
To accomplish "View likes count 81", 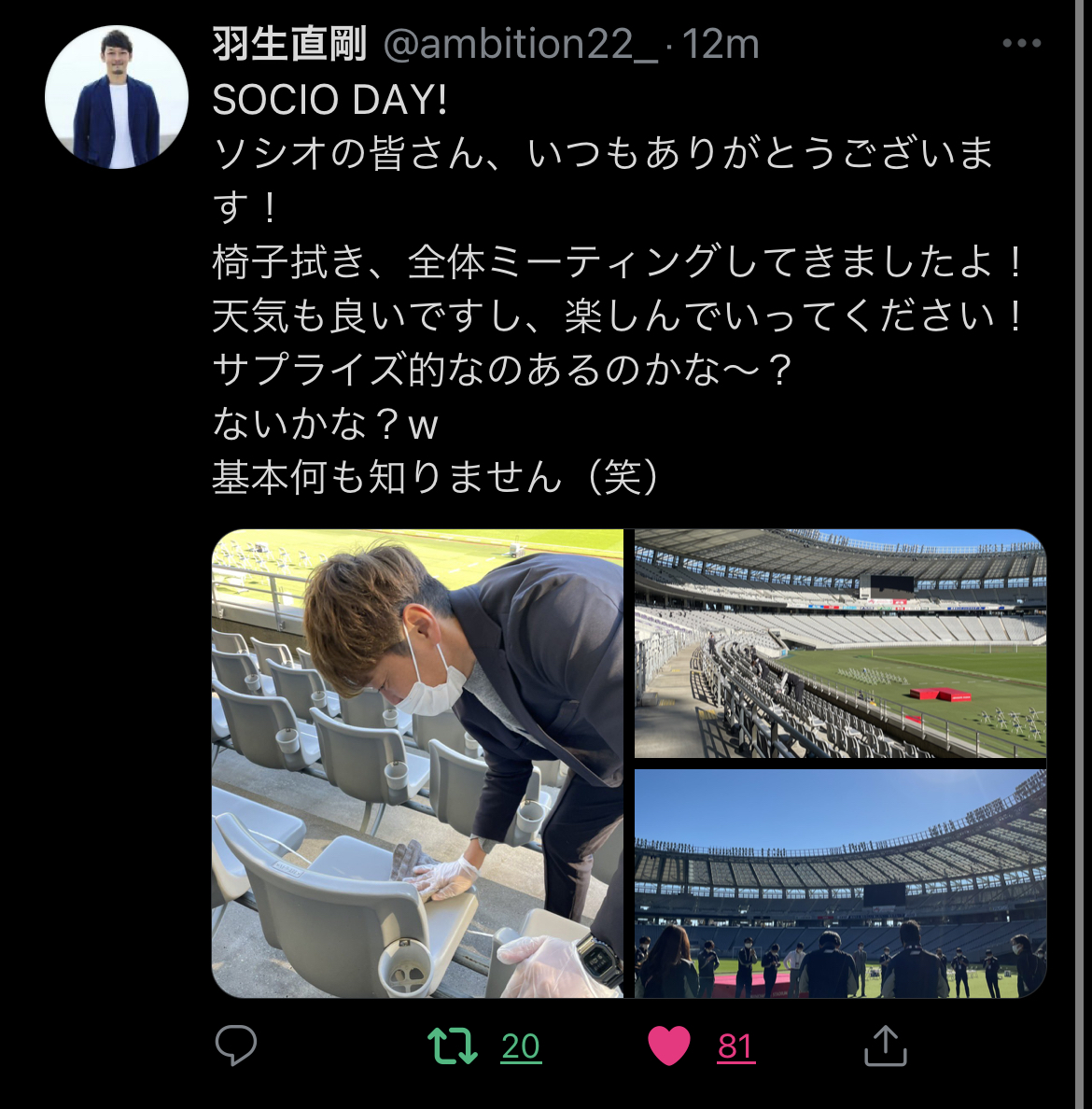I will coord(735,1046).
